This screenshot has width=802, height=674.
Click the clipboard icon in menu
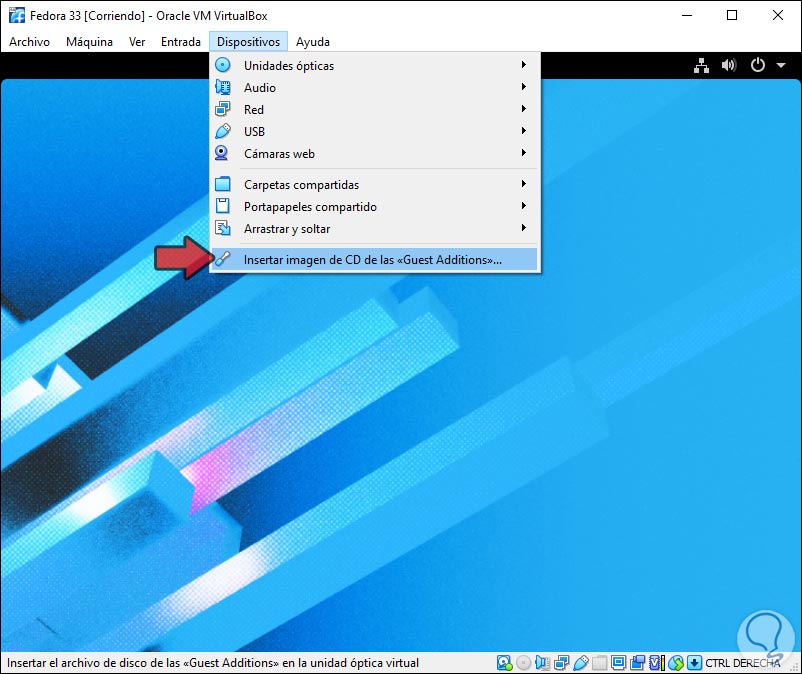pos(222,206)
